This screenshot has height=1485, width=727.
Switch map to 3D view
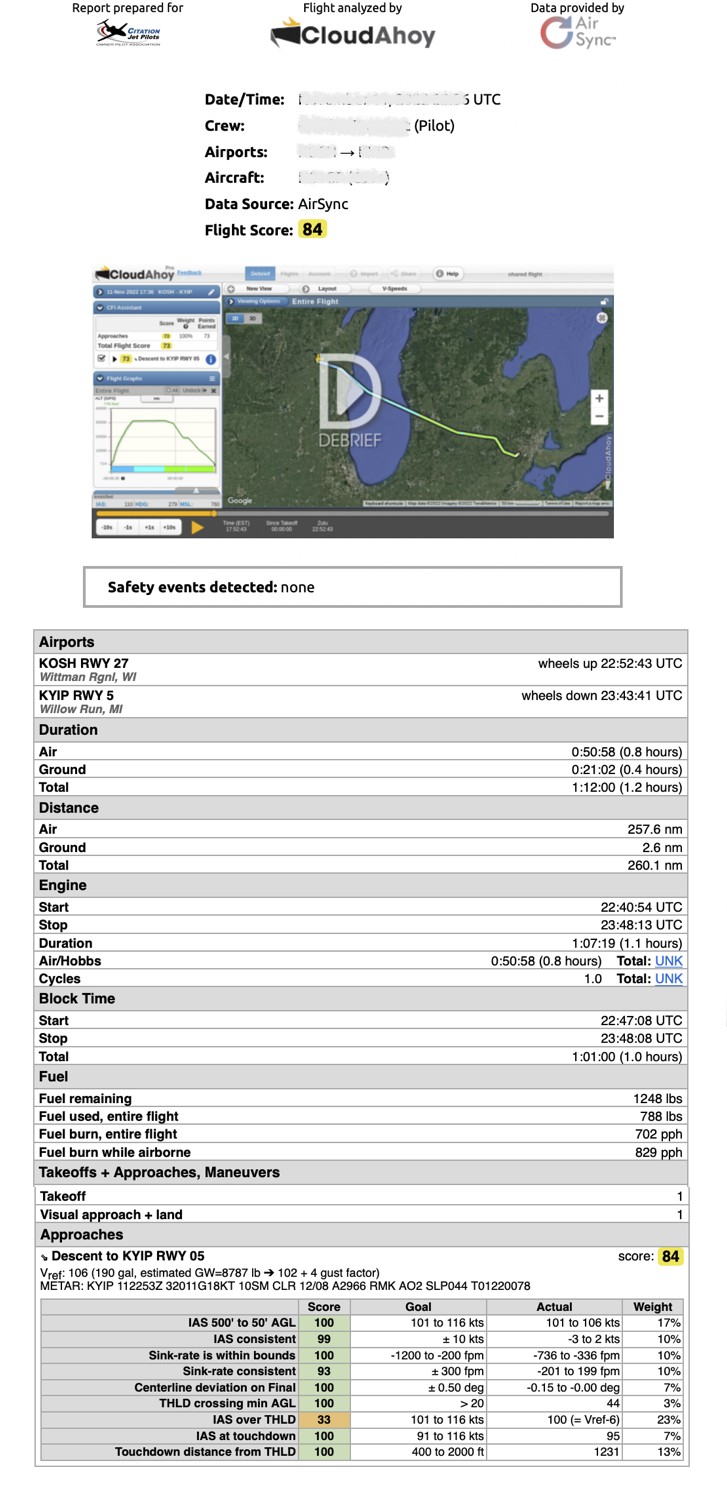point(252,318)
